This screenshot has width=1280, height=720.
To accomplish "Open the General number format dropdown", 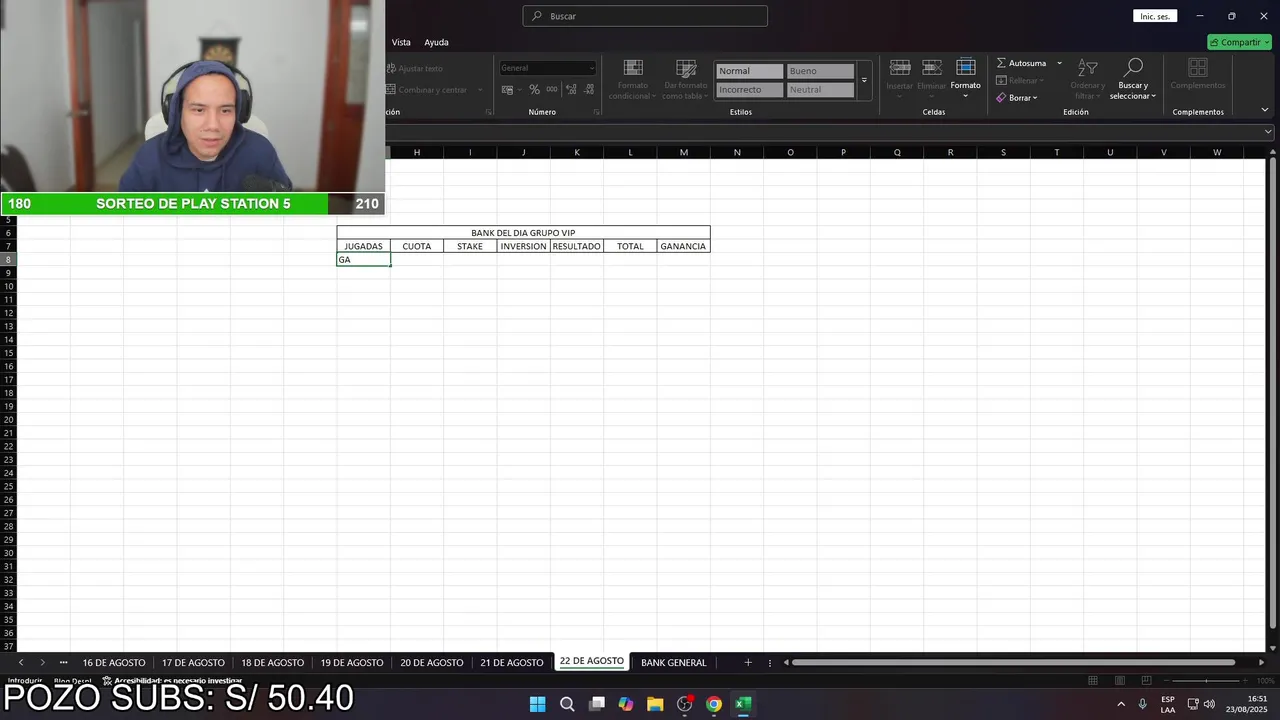I will [547, 68].
